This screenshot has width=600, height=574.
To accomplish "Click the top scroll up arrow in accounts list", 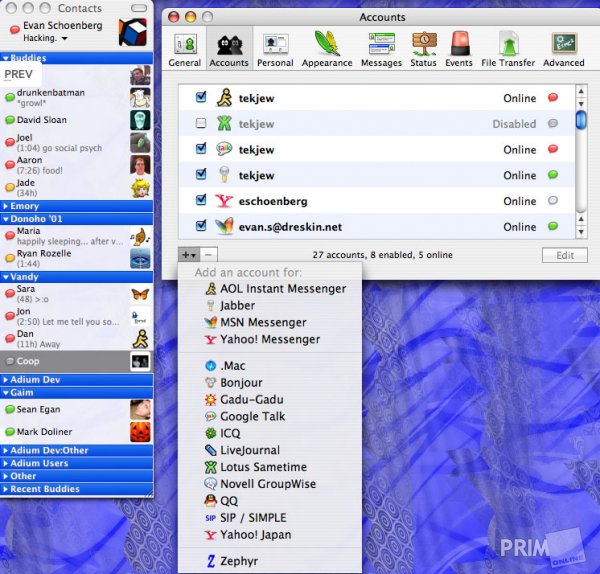I will pyautogui.click(x=581, y=91).
